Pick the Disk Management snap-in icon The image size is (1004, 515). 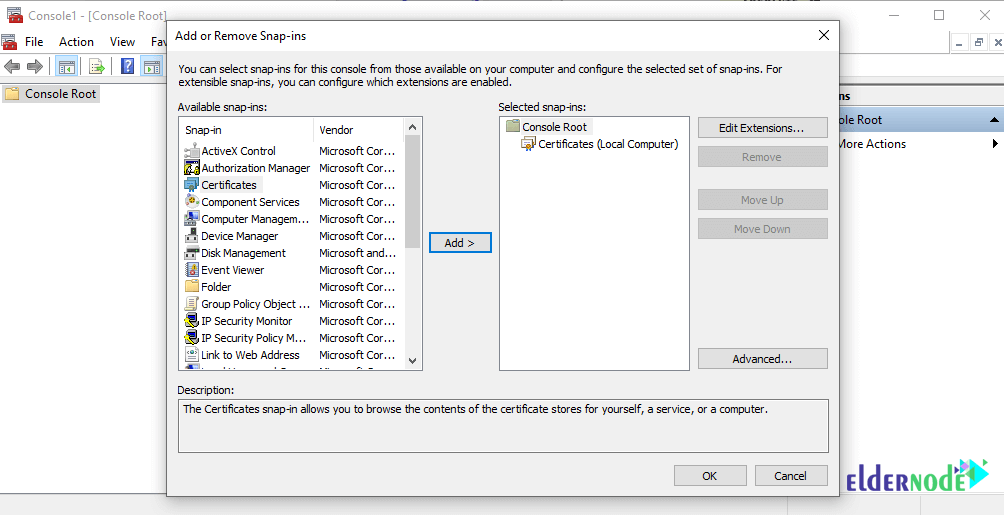pyautogui.click(x=193, y=253)
